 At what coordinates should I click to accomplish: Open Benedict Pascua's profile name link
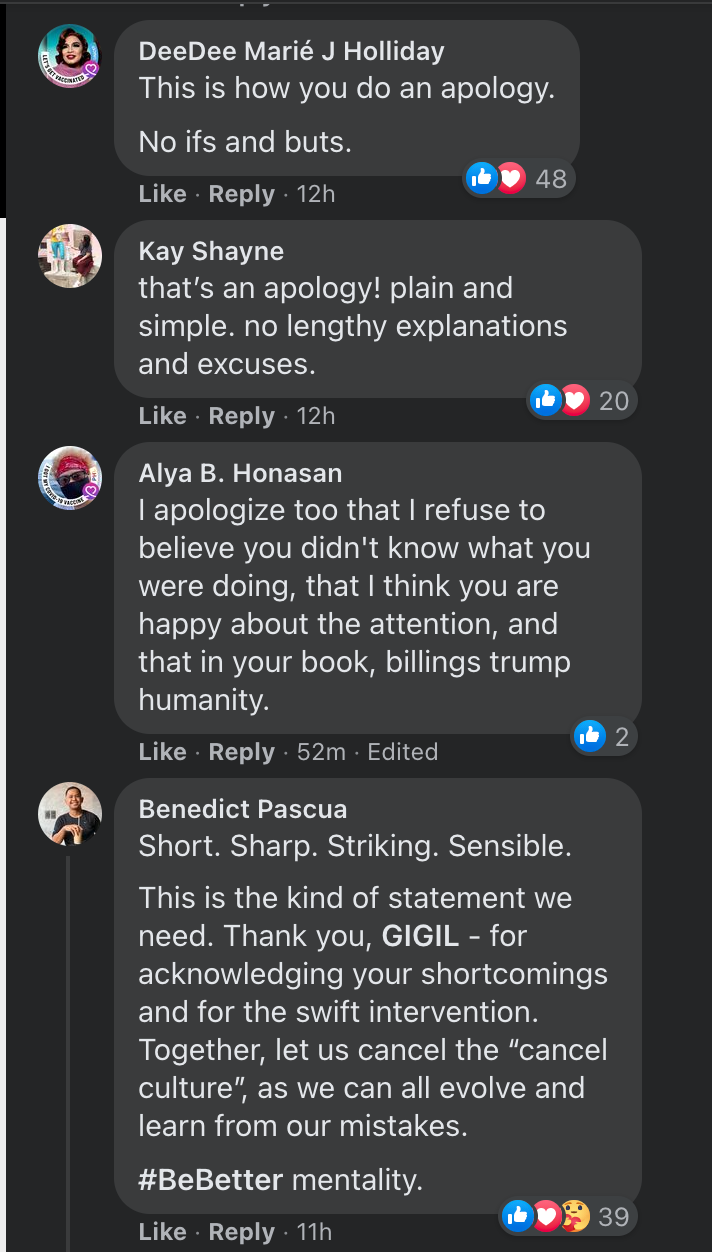click(x=243, y=808)
